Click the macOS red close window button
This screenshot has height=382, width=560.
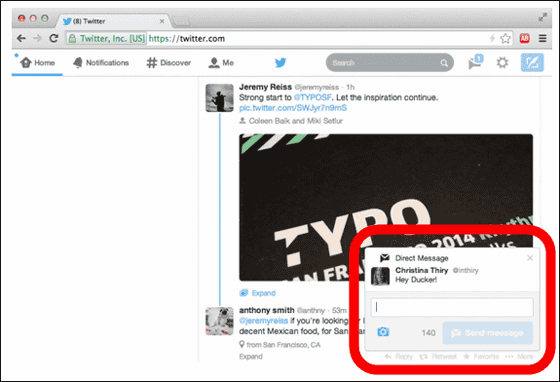click(21, 18)
